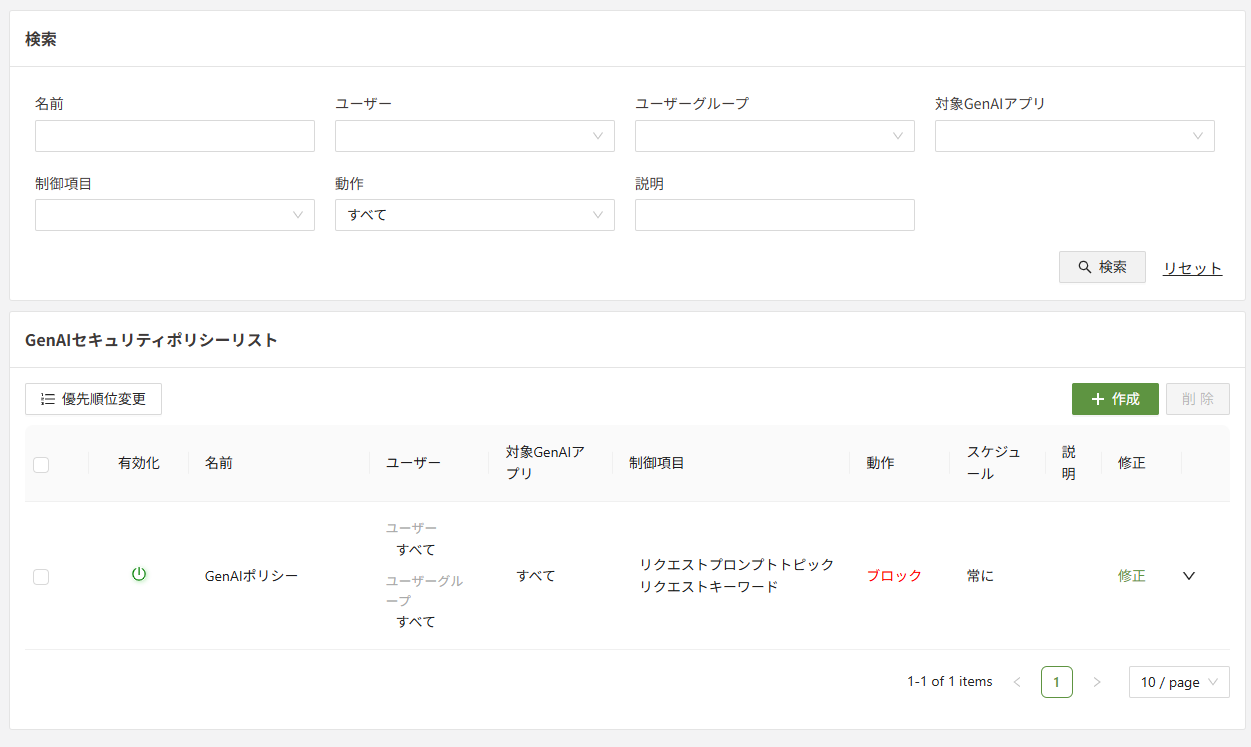Click the 優先順位変更 list icon button
1251x747 pixels.
point(93,399)
